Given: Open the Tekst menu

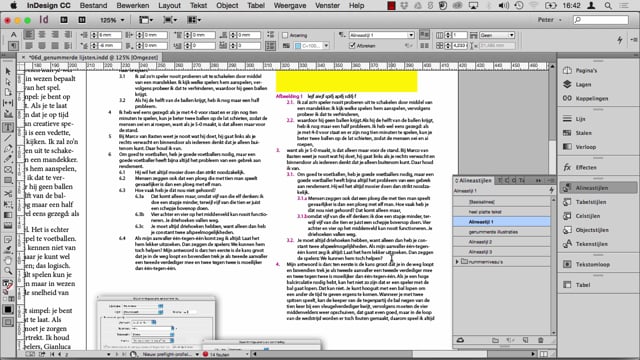Looking at the screenshot, I should pos(198,5).
